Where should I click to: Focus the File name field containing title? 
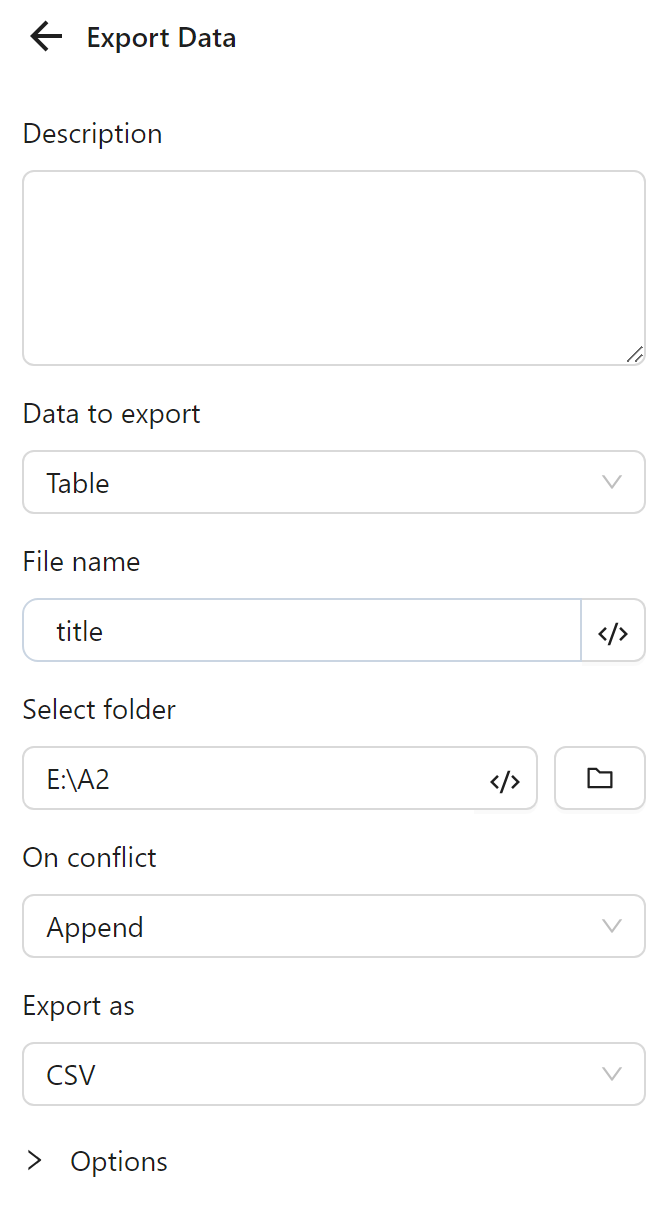pyautogui.click(x=300, y=631)
